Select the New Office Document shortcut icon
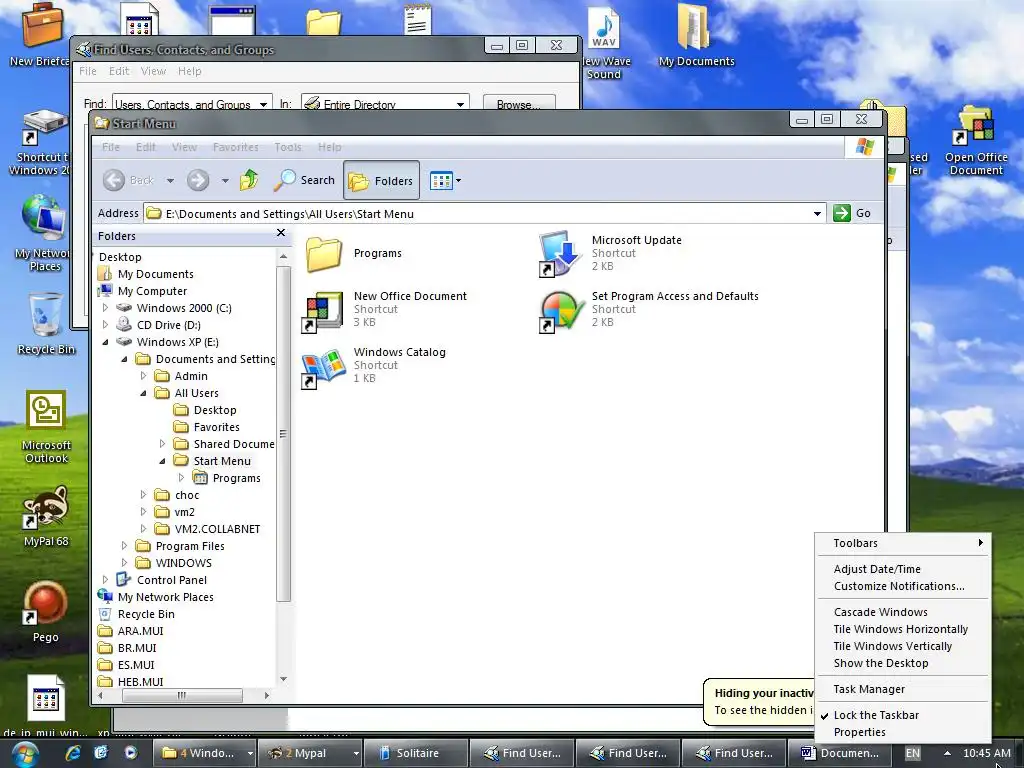 (x=322, y=311)
